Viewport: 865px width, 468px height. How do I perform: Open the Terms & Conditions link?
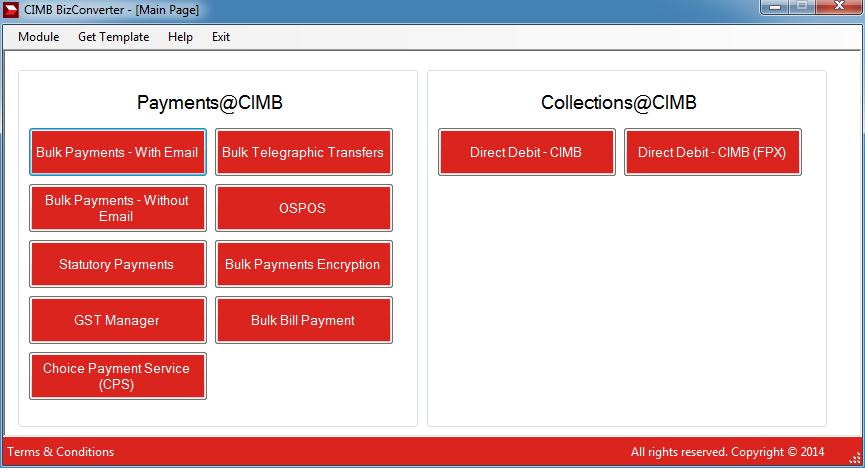click(61, 452)
